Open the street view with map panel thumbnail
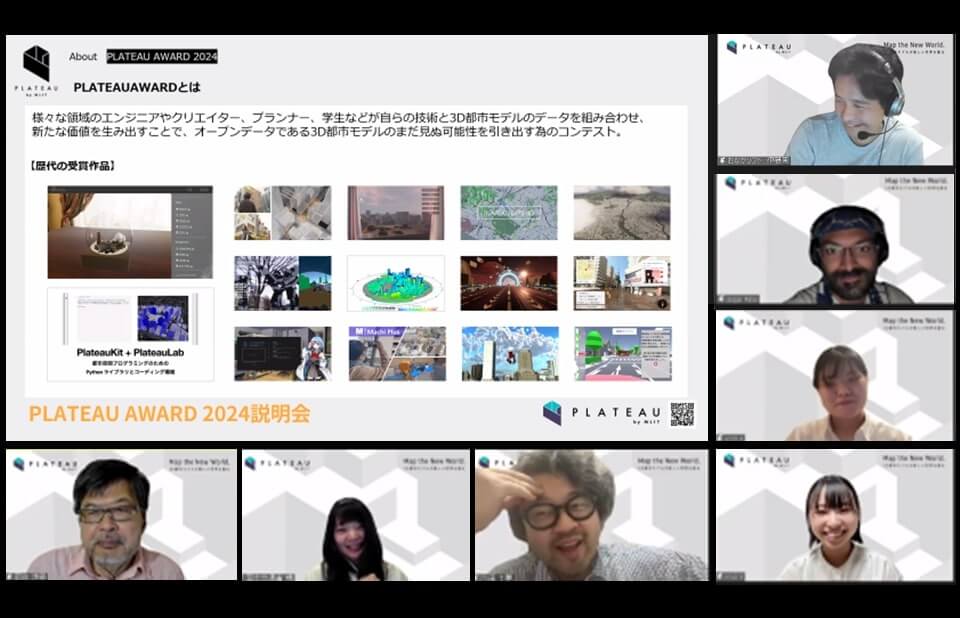 point(622,283)
